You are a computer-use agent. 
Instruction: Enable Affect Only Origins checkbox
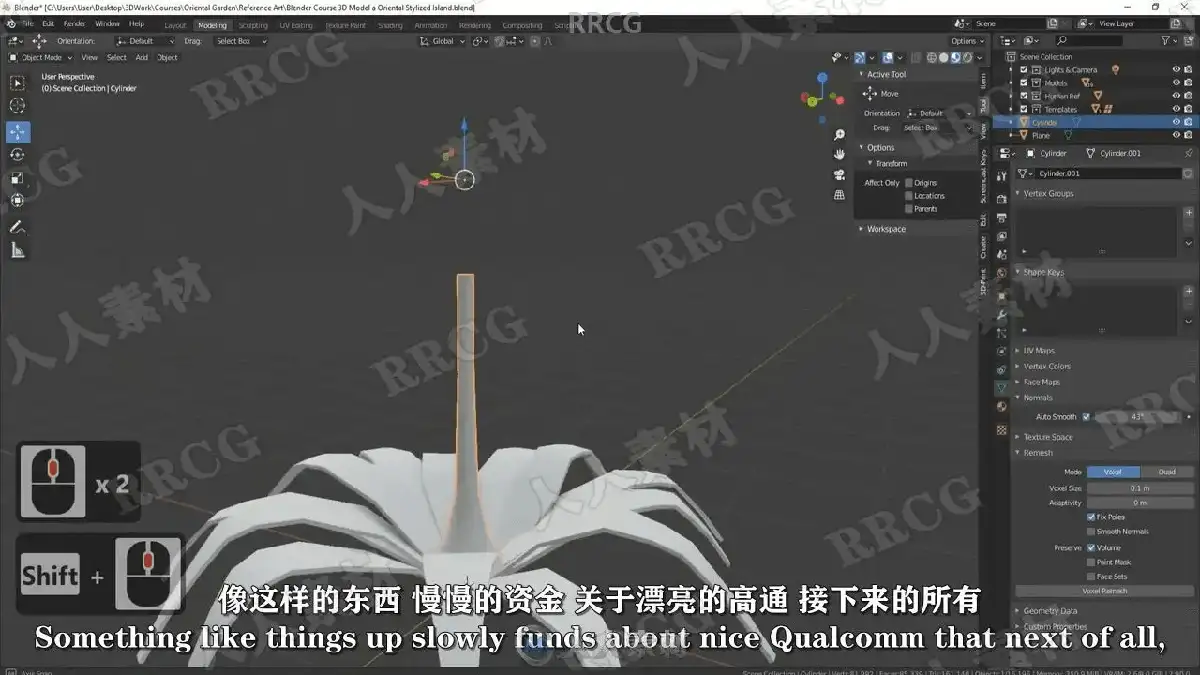908,183
